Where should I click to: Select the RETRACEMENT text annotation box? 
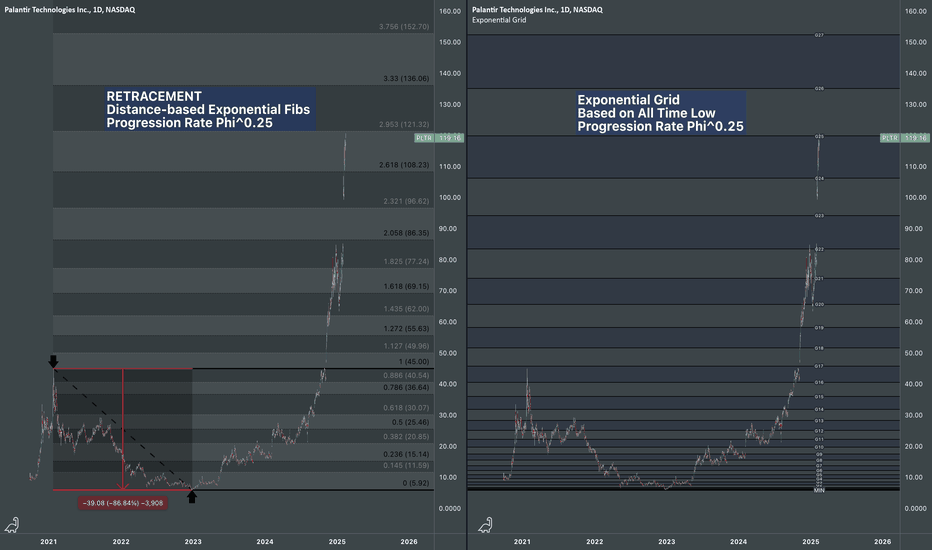pyautogui.click(x=210, y=109)
